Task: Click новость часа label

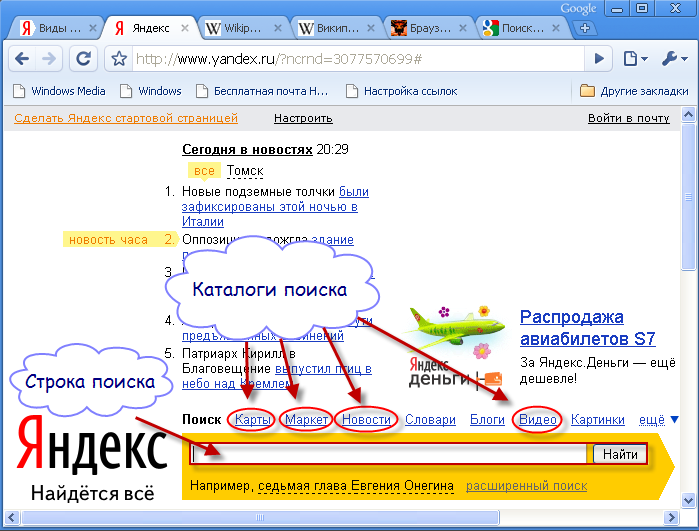Action: tap(108, 240)
